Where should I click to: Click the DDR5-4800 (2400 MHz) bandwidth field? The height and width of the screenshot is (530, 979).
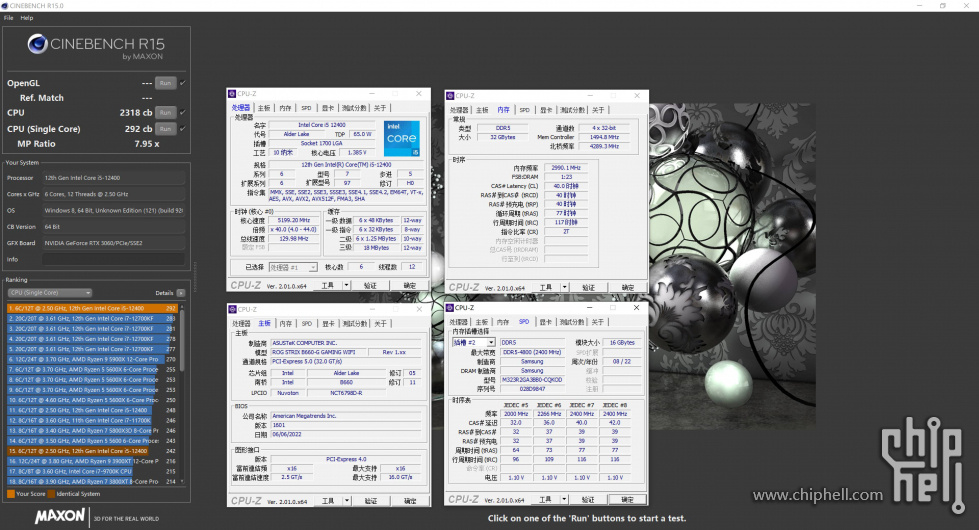coord(532,352)
